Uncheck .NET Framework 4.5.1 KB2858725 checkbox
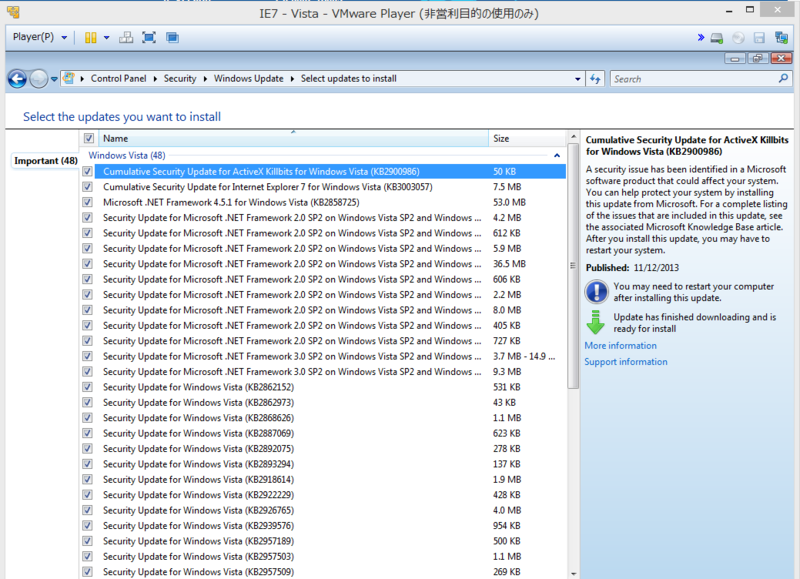Viewport: 800px width, 579px height. (x=87, y=202)
